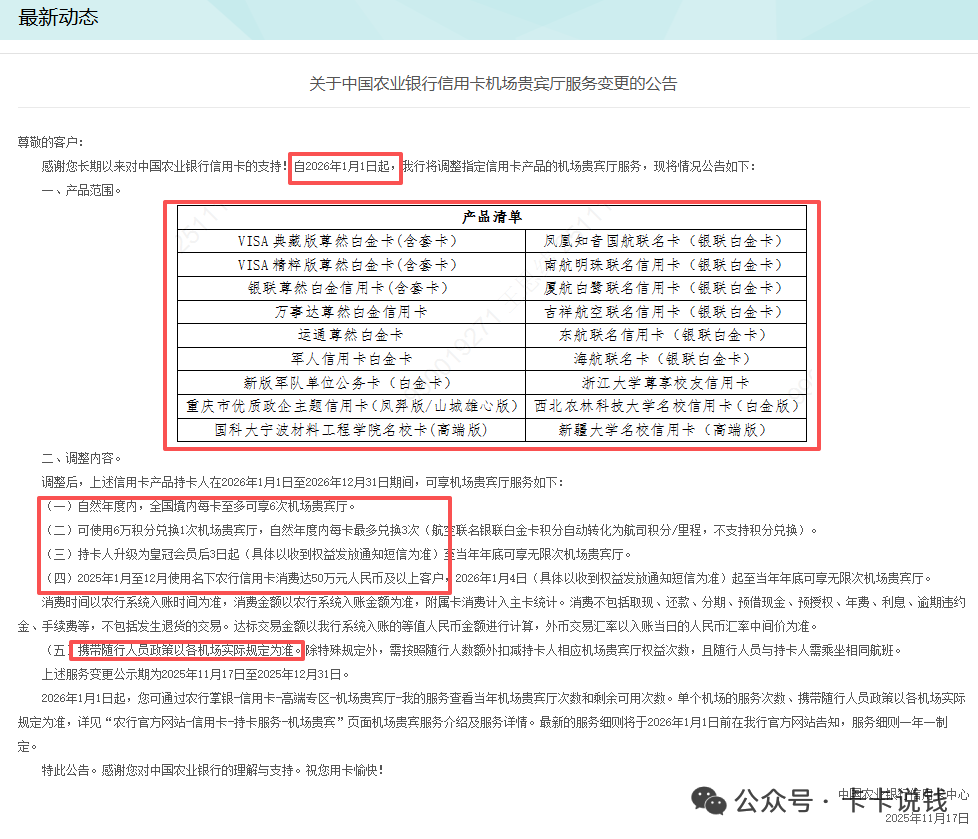Click the 最新动态 section header
This screenshot has width=978, height=839.
pos(58,17)
